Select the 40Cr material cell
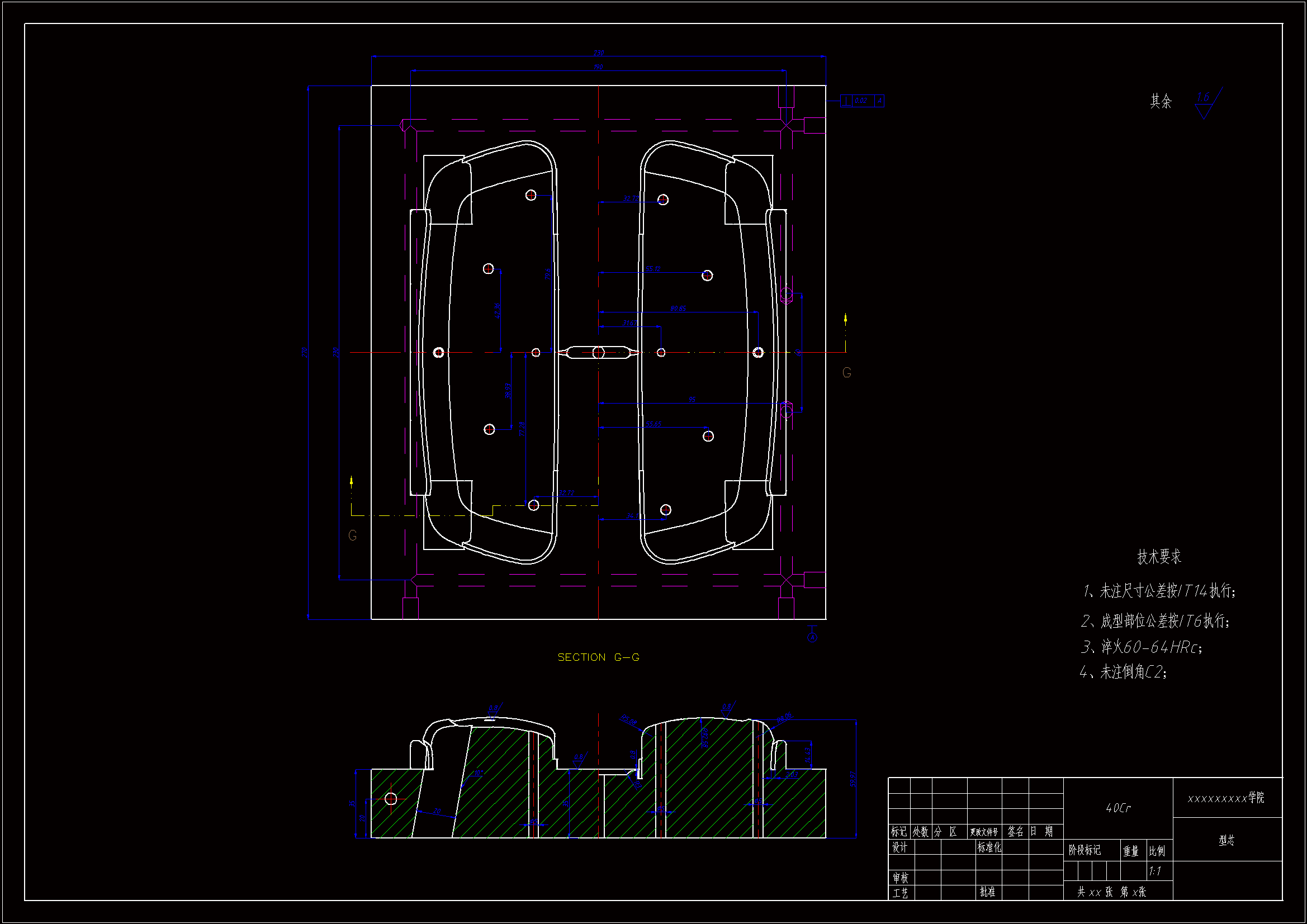 click(x=1117, y=808)
